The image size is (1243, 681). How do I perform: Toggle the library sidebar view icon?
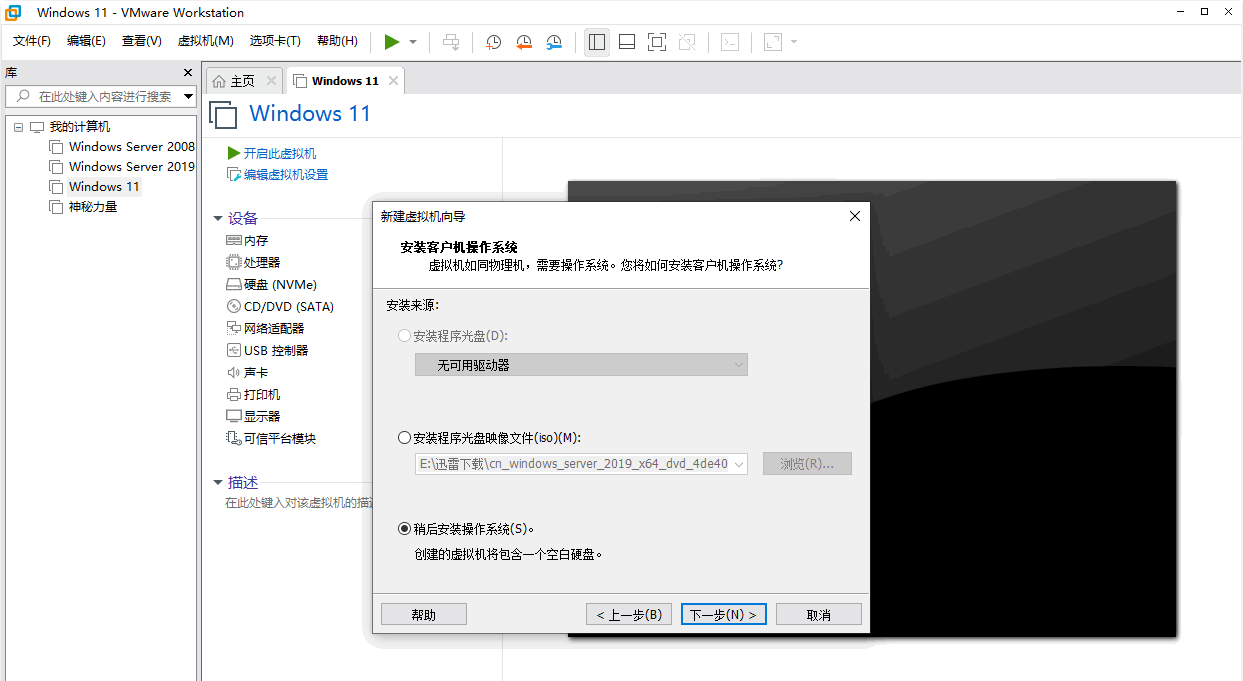[x=597, y=42]
